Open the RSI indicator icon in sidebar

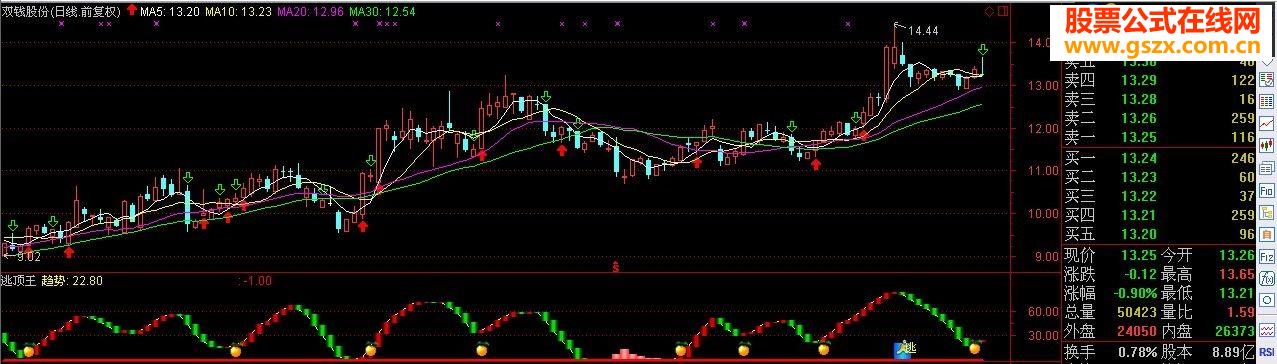tap(1266, 351)
